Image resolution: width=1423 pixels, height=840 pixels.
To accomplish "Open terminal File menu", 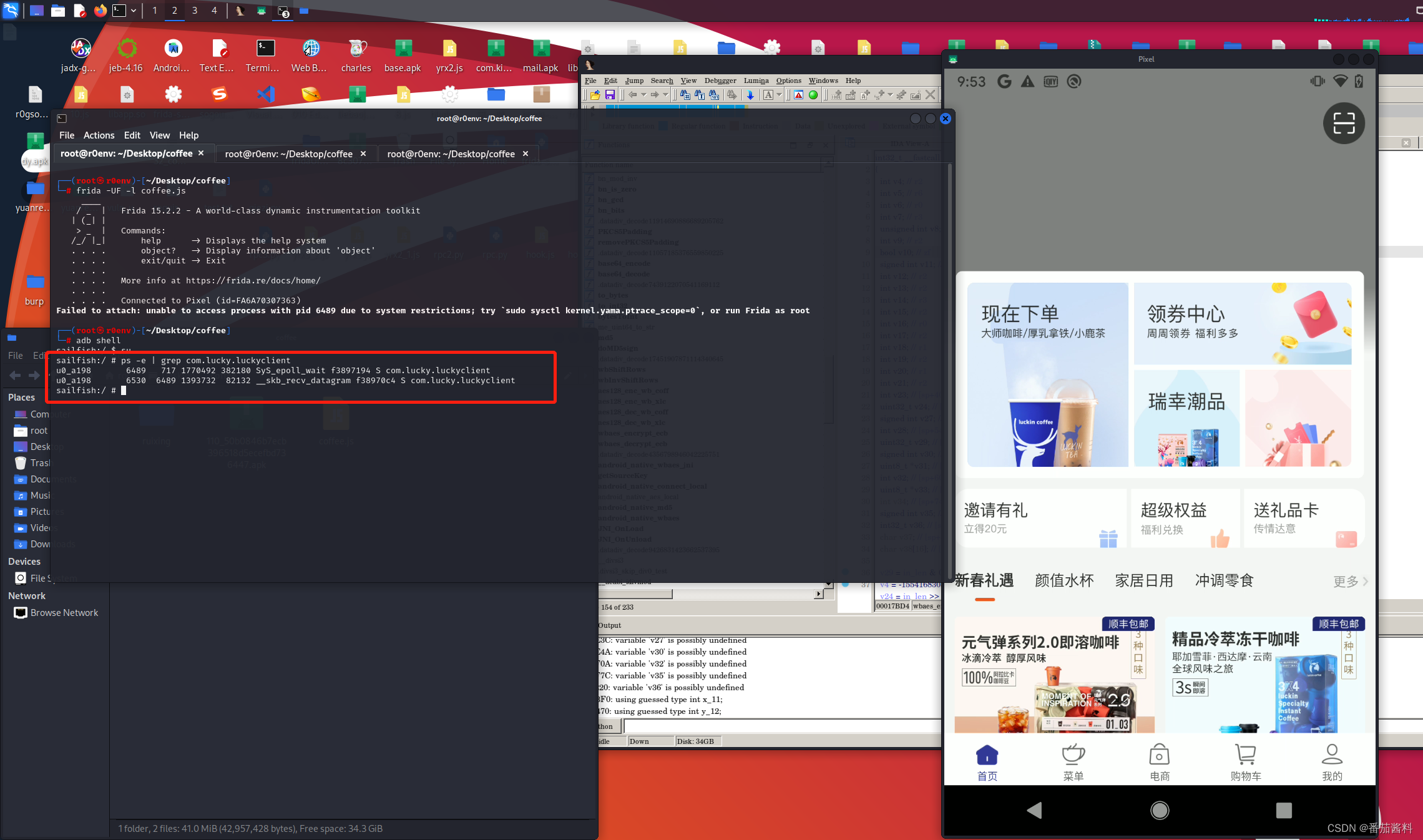I will (x=67, y=135).
